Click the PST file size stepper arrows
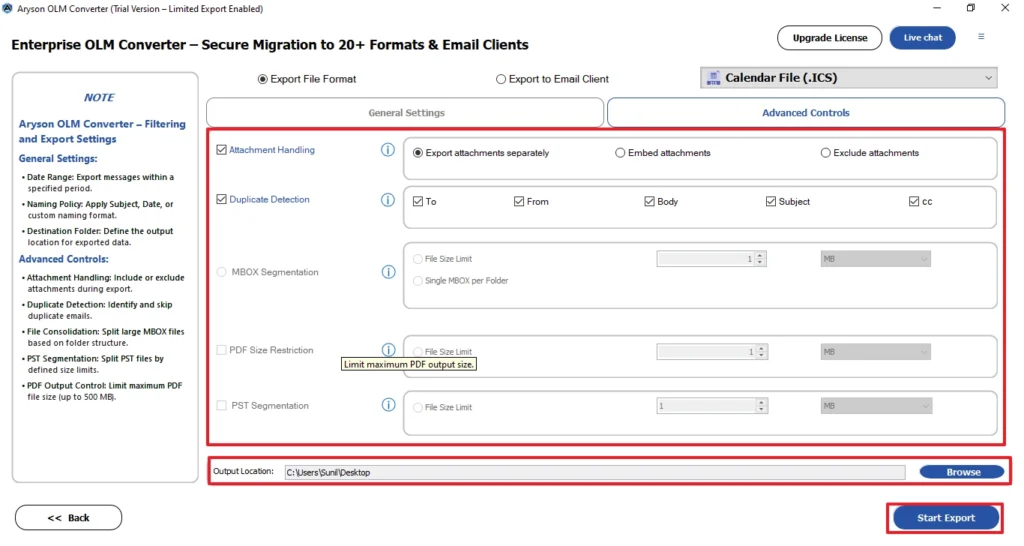The width and height of the screenshot is (1024, 546). coord(761,406)
